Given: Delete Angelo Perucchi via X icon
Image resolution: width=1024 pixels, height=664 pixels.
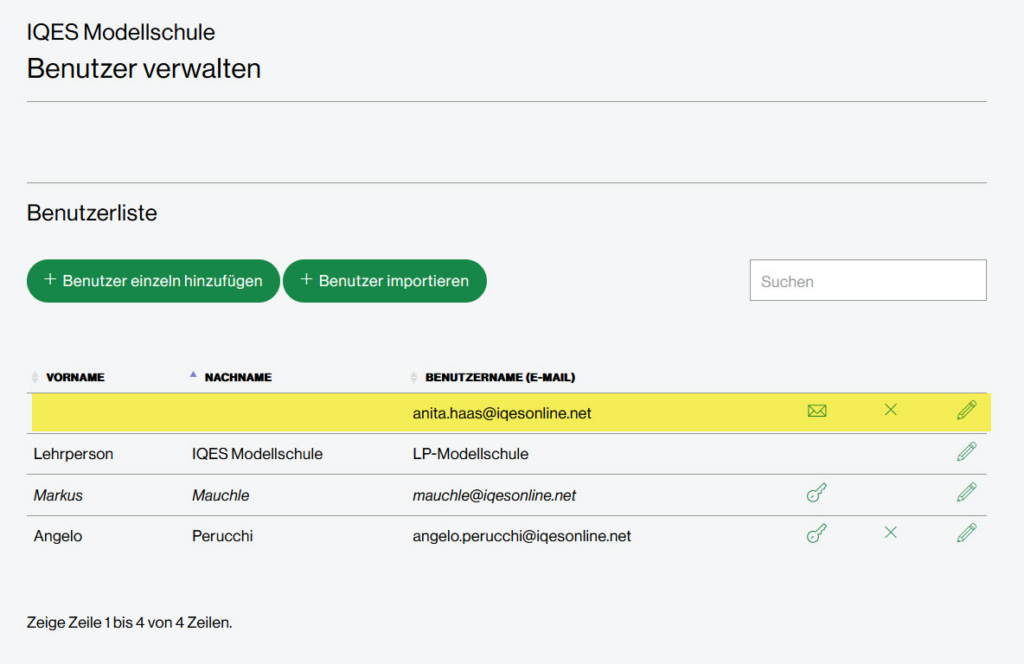Looking at the screenshot, I should [891, 533].
